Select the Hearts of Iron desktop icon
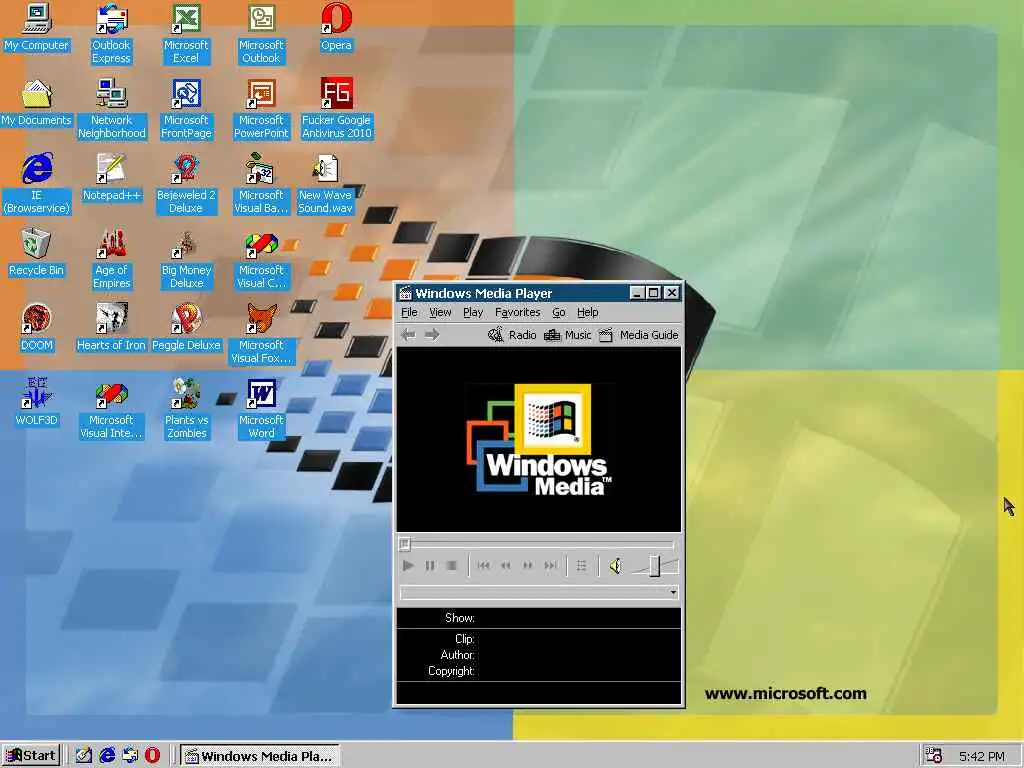The image size is (1024, 768). [x=111, y=328]
